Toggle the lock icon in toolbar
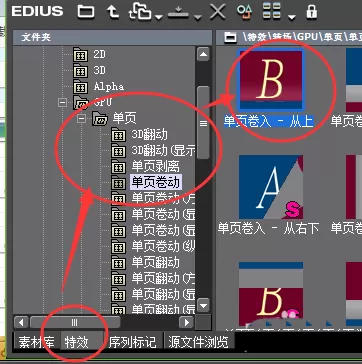Image resolution: width=362 pixels, height=364 pixels. (312, 12)
